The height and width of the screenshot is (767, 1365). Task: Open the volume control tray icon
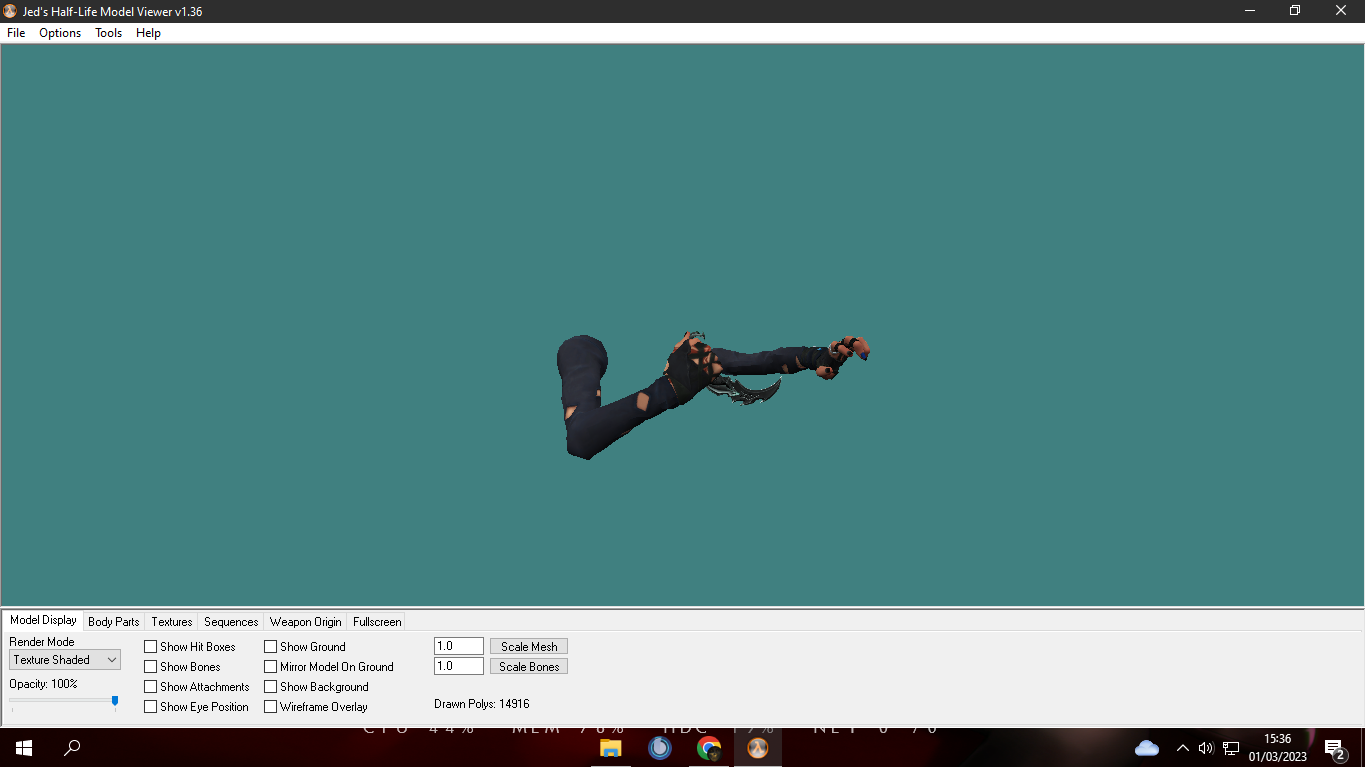coord(1206,748)
